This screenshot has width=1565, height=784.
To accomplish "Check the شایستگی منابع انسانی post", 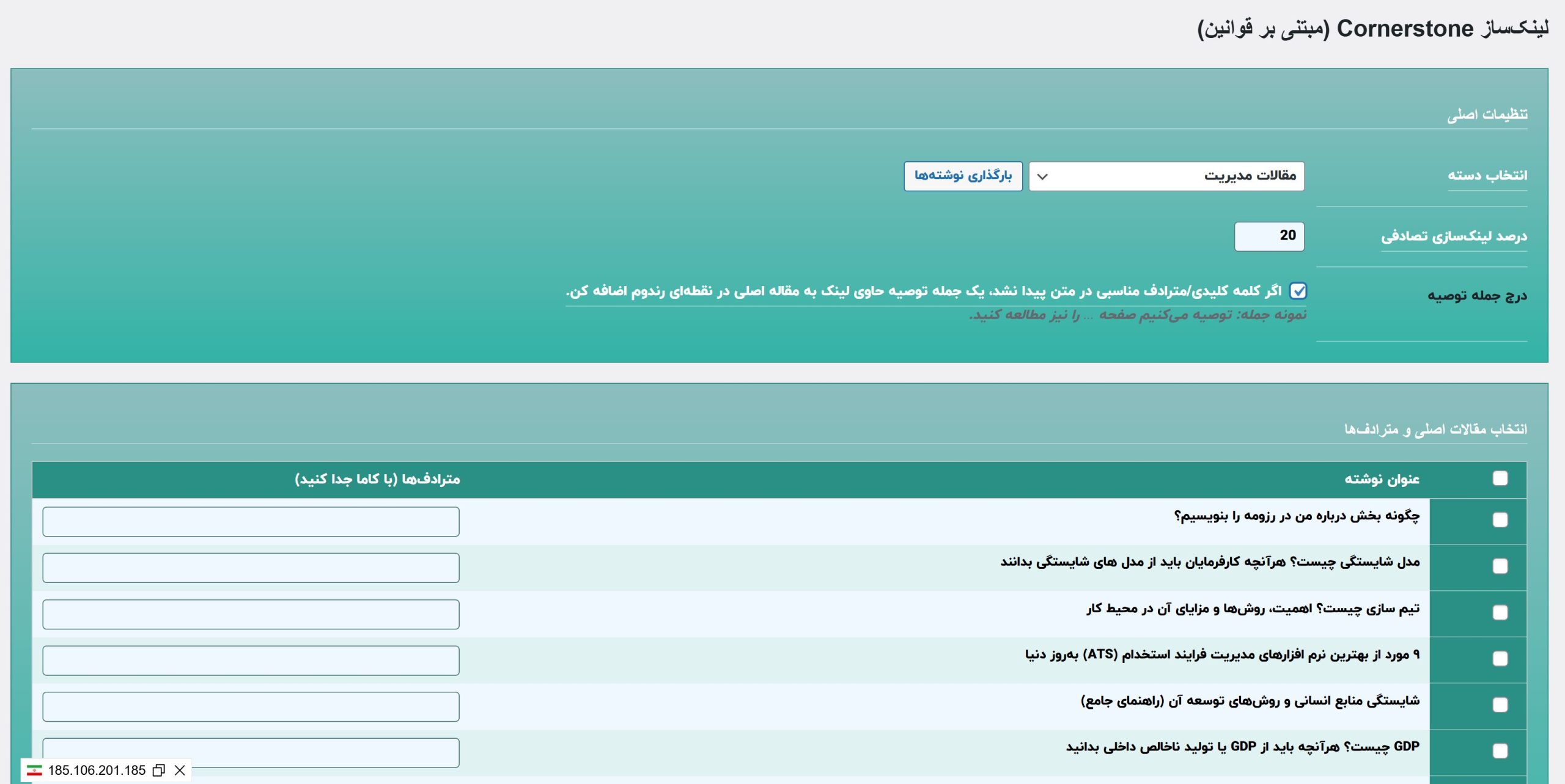I will click(x=1500, y=705).
